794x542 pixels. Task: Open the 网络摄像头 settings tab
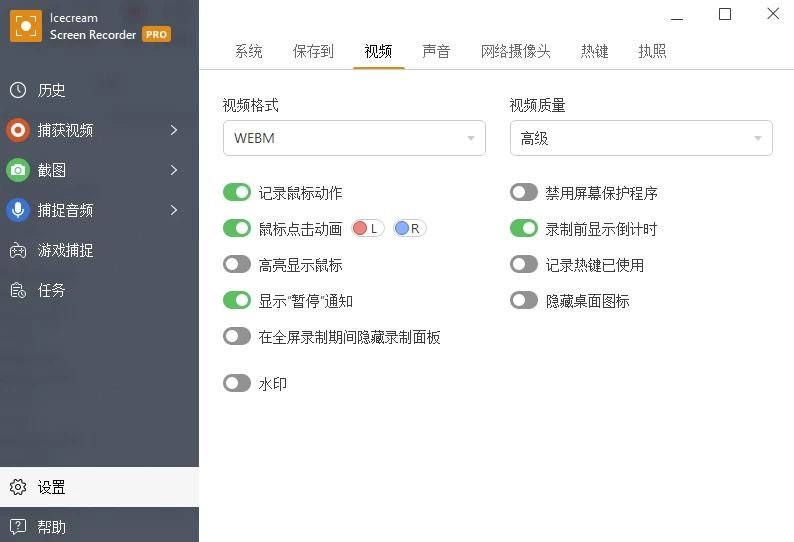(515, 51)
